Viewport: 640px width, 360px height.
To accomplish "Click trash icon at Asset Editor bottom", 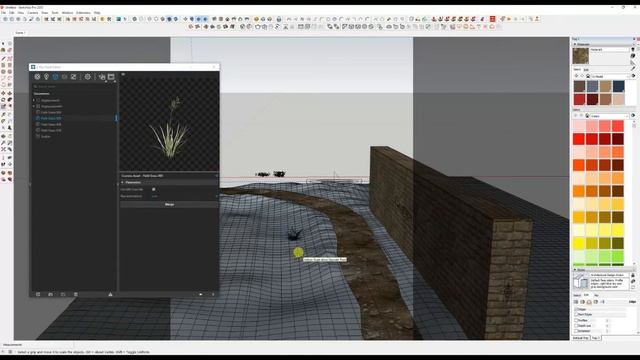I will coord(76,294).
